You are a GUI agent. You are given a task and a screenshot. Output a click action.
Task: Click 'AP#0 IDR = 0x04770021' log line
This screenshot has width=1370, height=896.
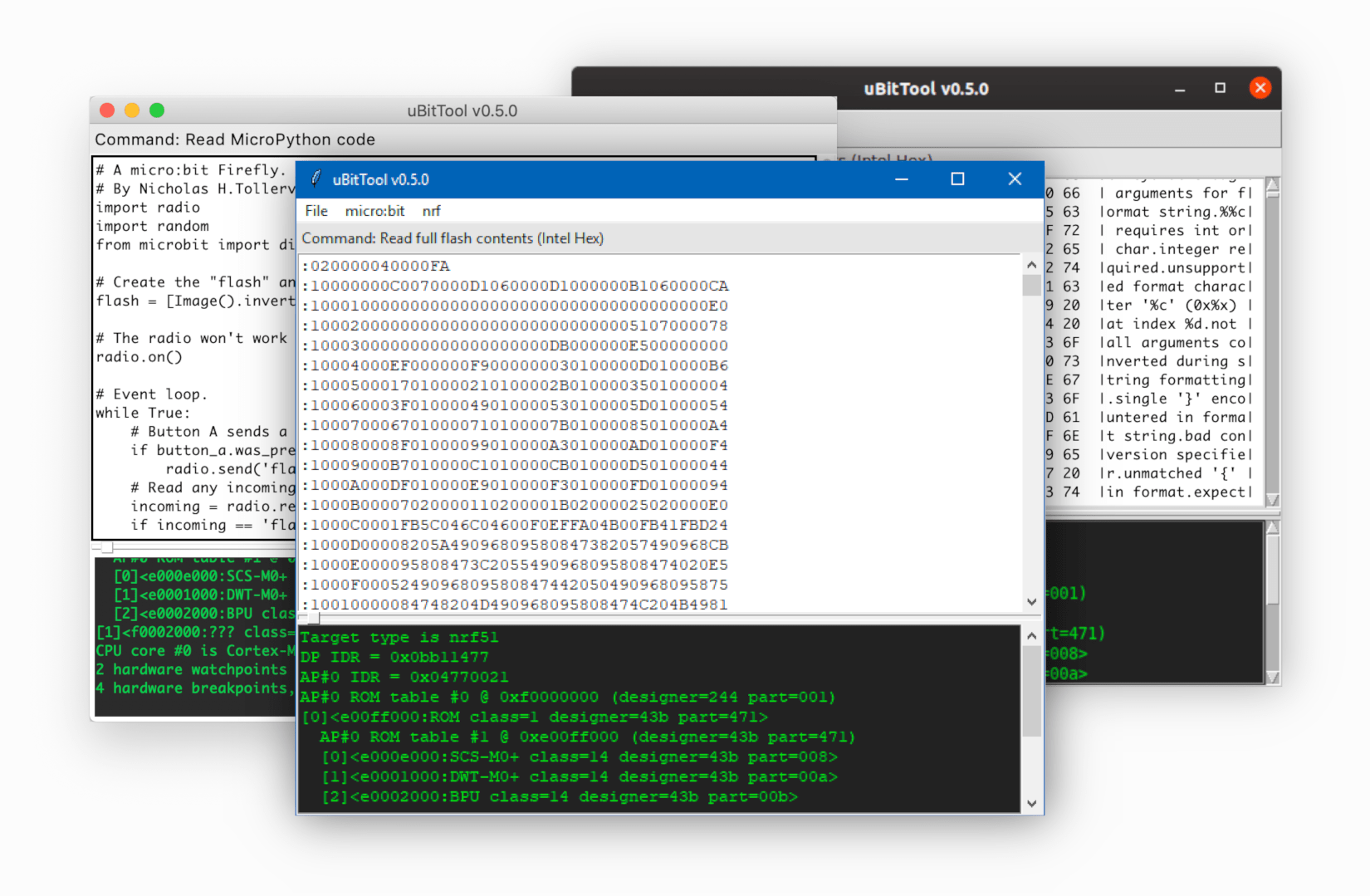click(x=404, y=677)
